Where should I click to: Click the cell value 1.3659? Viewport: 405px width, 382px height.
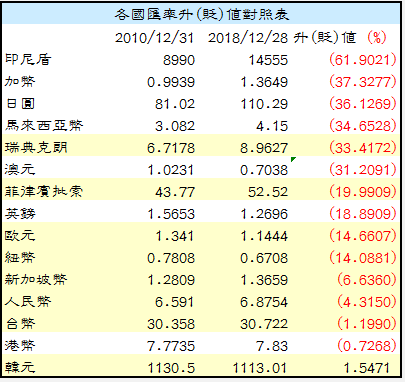pos(264,280)
